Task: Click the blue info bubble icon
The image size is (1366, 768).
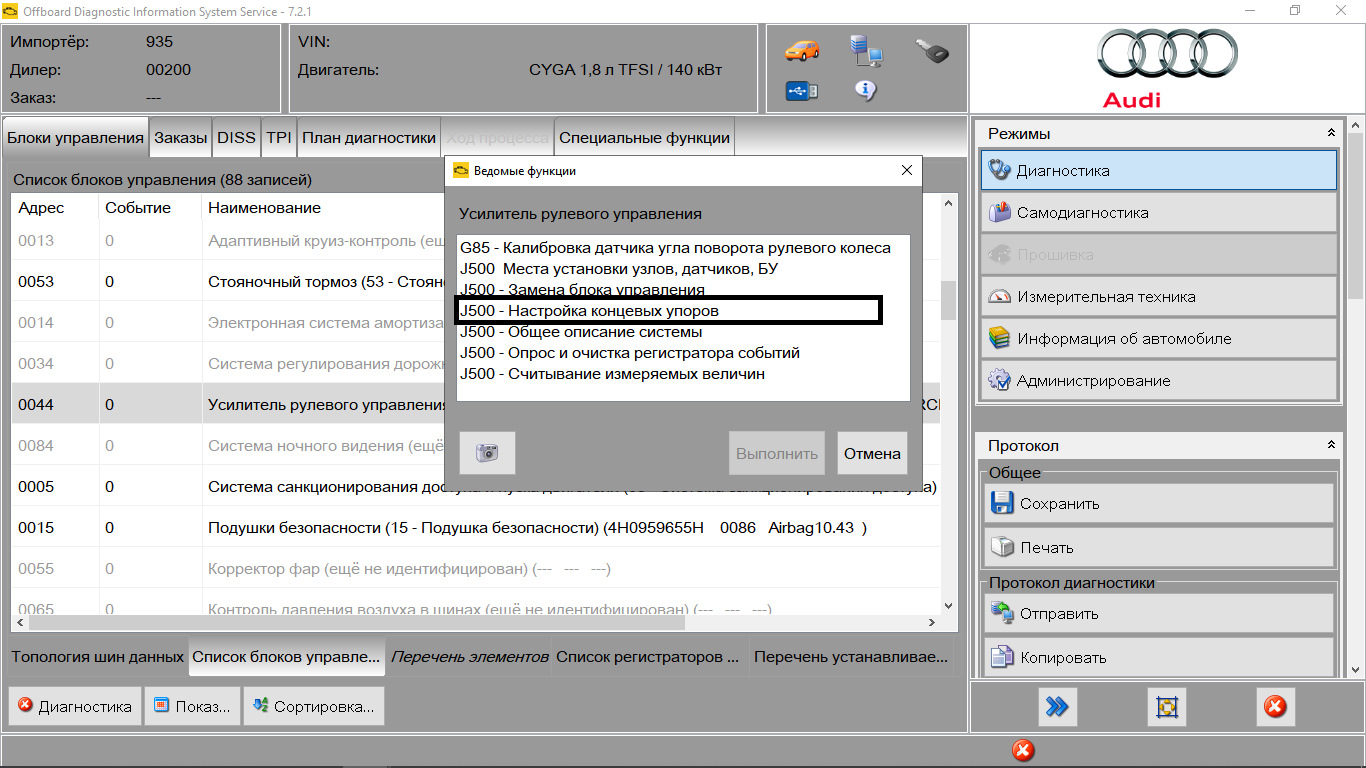Action: (866, 91)
